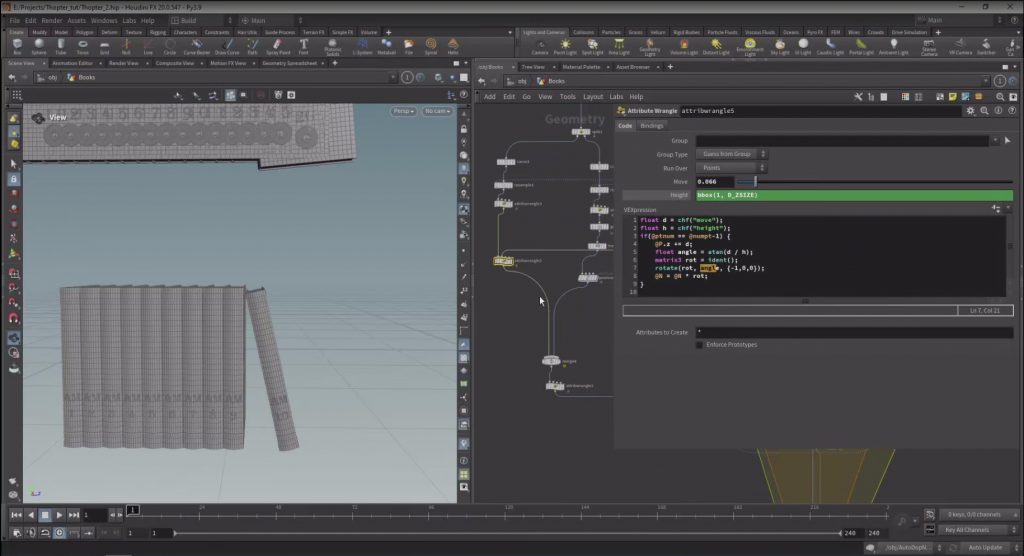
Task: Click the Move value field
Action: 714,182
